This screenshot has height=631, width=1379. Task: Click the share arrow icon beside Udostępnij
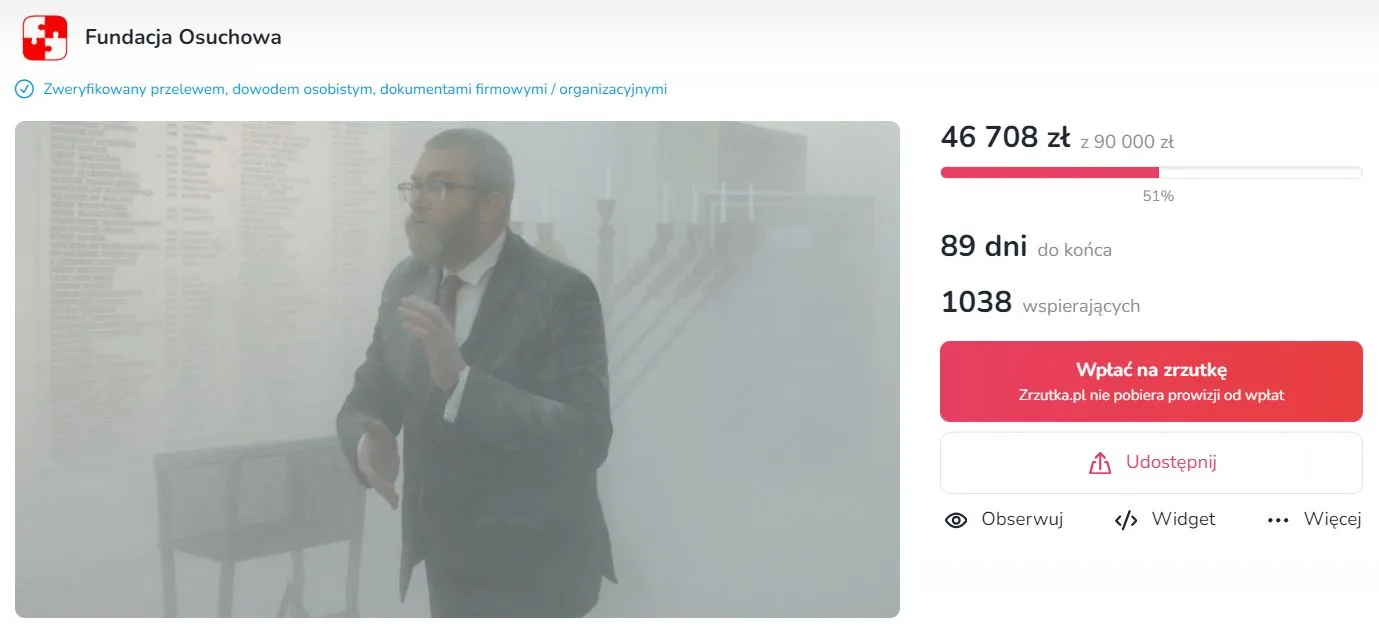click(1099, 464)
